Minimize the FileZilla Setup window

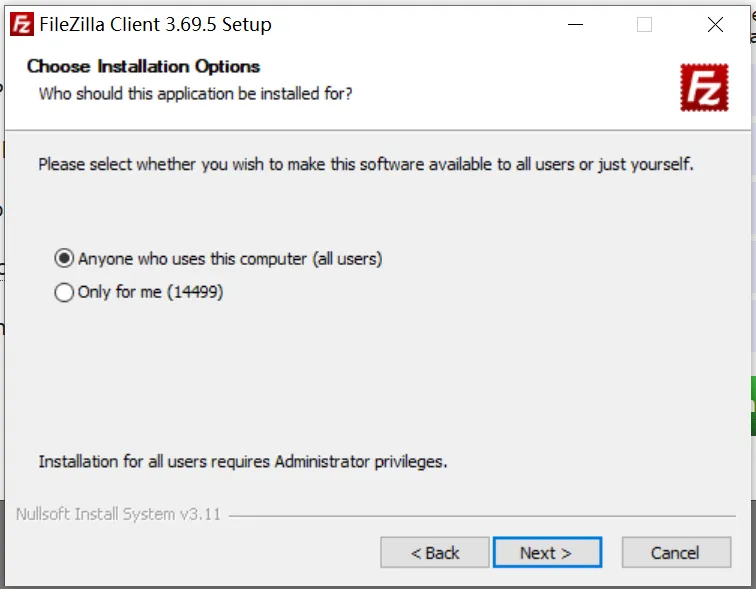point(574,25)
